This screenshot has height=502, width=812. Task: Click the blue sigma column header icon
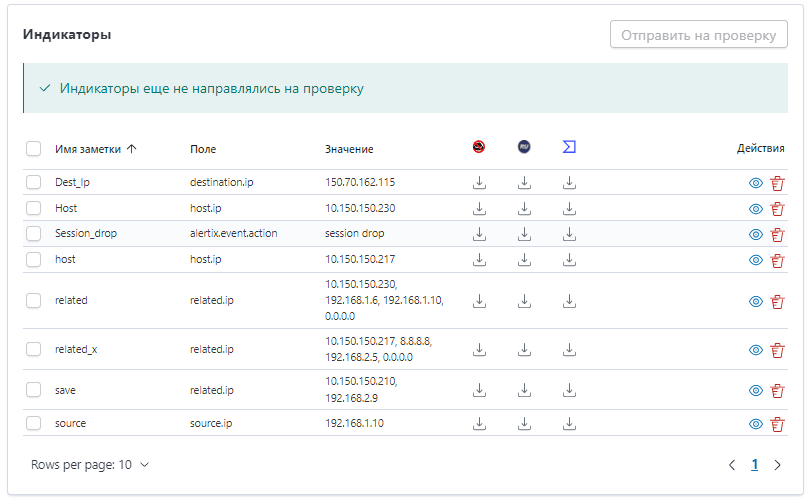point(569,147)
